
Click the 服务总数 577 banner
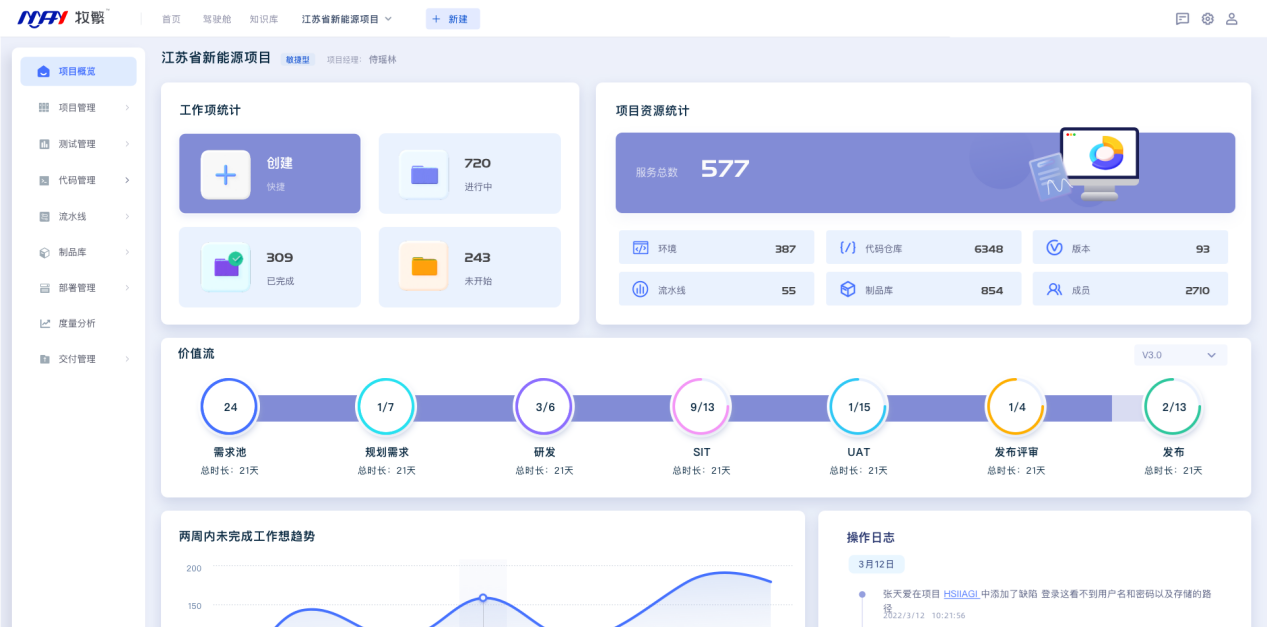pos(925,172)
